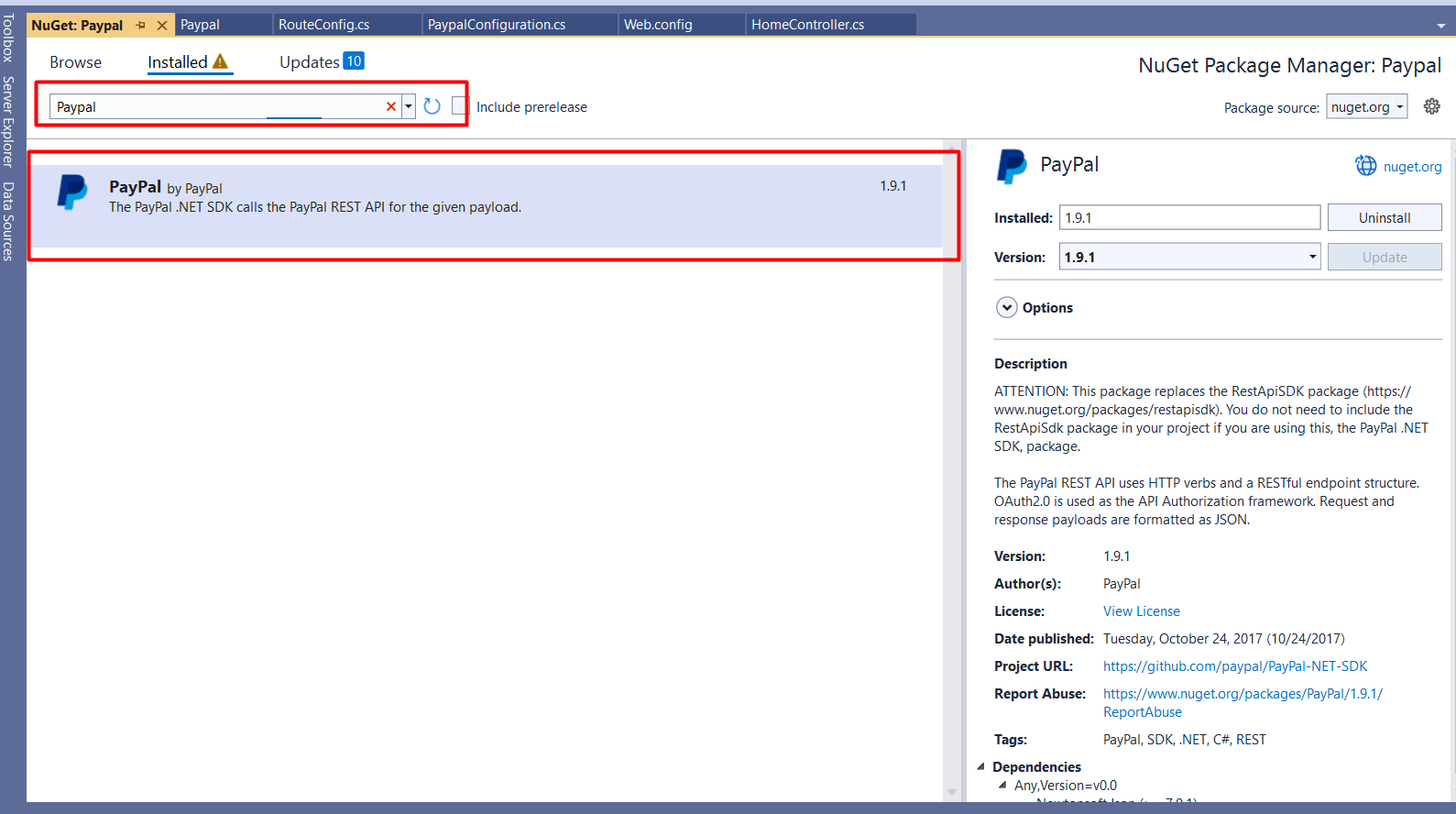Click PayPal logo in details pane
Screen dimensions: 1456x814
point(1012,167)
